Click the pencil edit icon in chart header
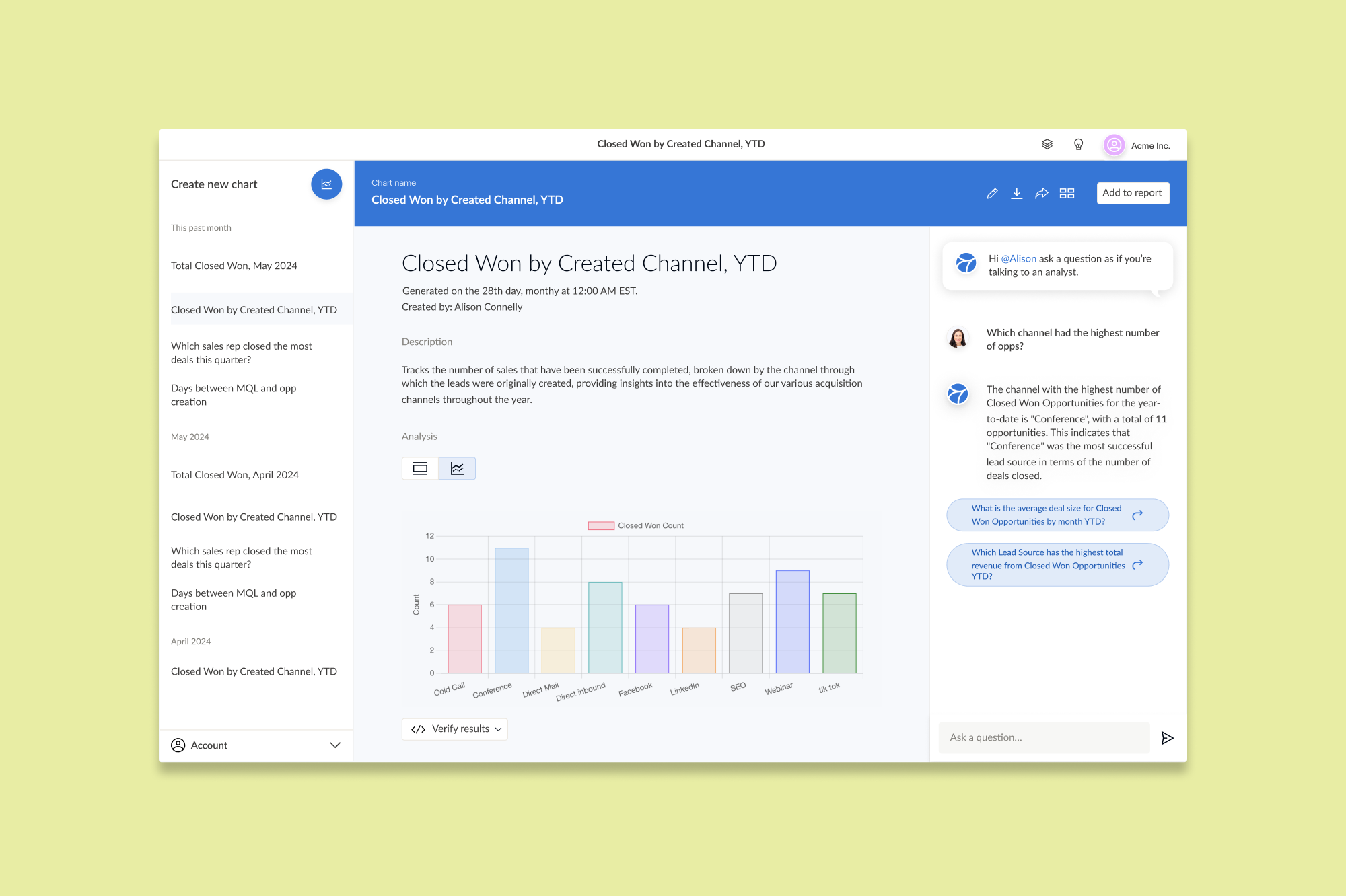Screen dimensions: 1346x896 click(992, 194)
